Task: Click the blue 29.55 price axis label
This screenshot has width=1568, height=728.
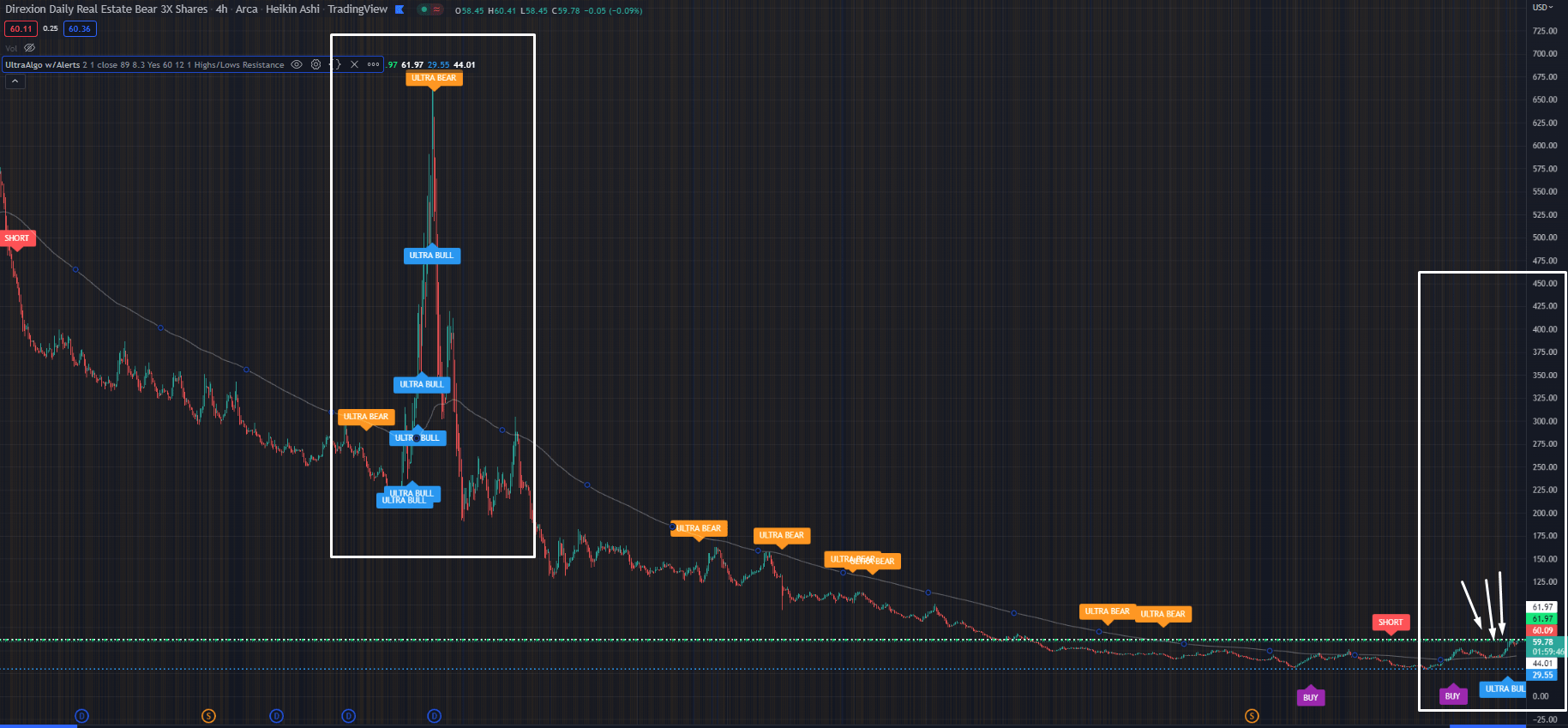Action: 1542,675
